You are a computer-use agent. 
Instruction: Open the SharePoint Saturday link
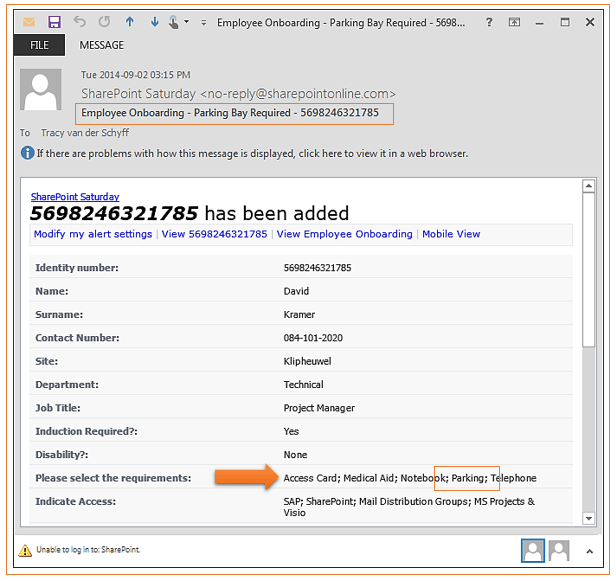click(75, 197)
